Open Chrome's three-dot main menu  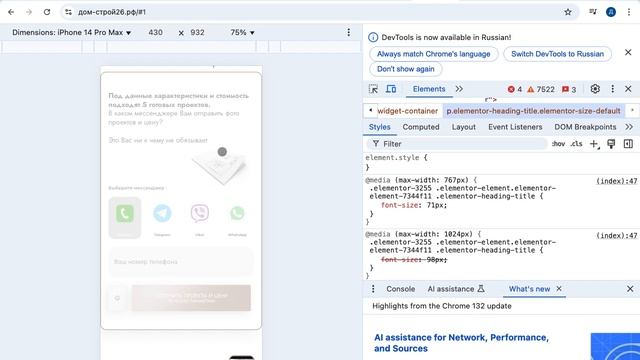click(x=629, y=12)
